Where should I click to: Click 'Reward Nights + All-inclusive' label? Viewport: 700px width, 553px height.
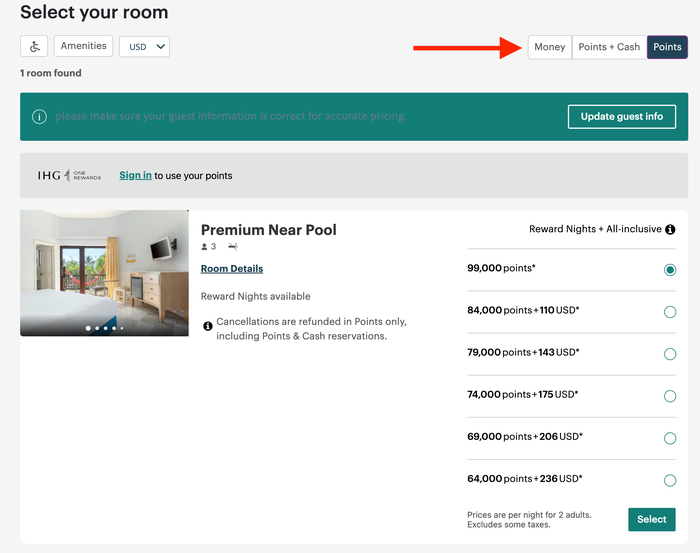[595, 229]
